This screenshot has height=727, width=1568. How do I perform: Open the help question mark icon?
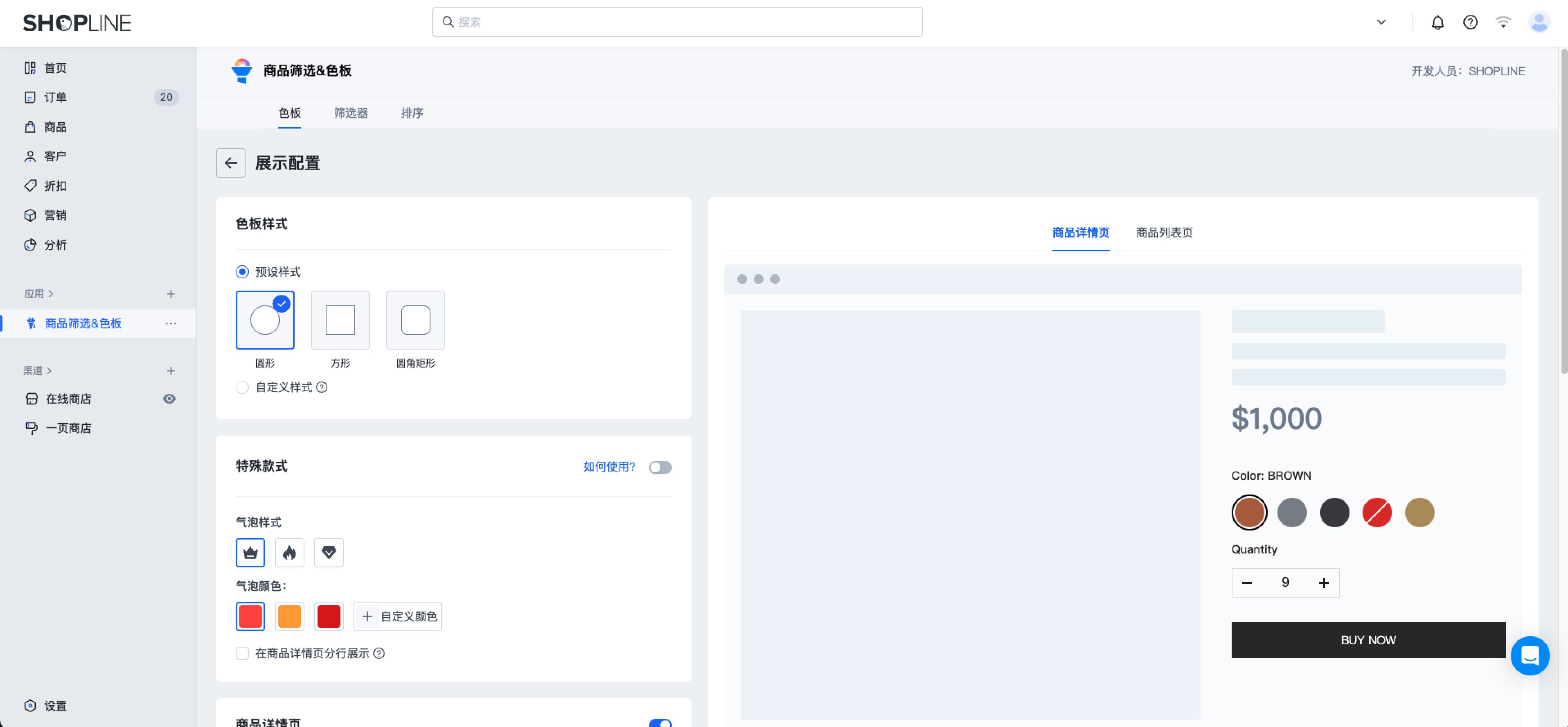coord(1470,23)
